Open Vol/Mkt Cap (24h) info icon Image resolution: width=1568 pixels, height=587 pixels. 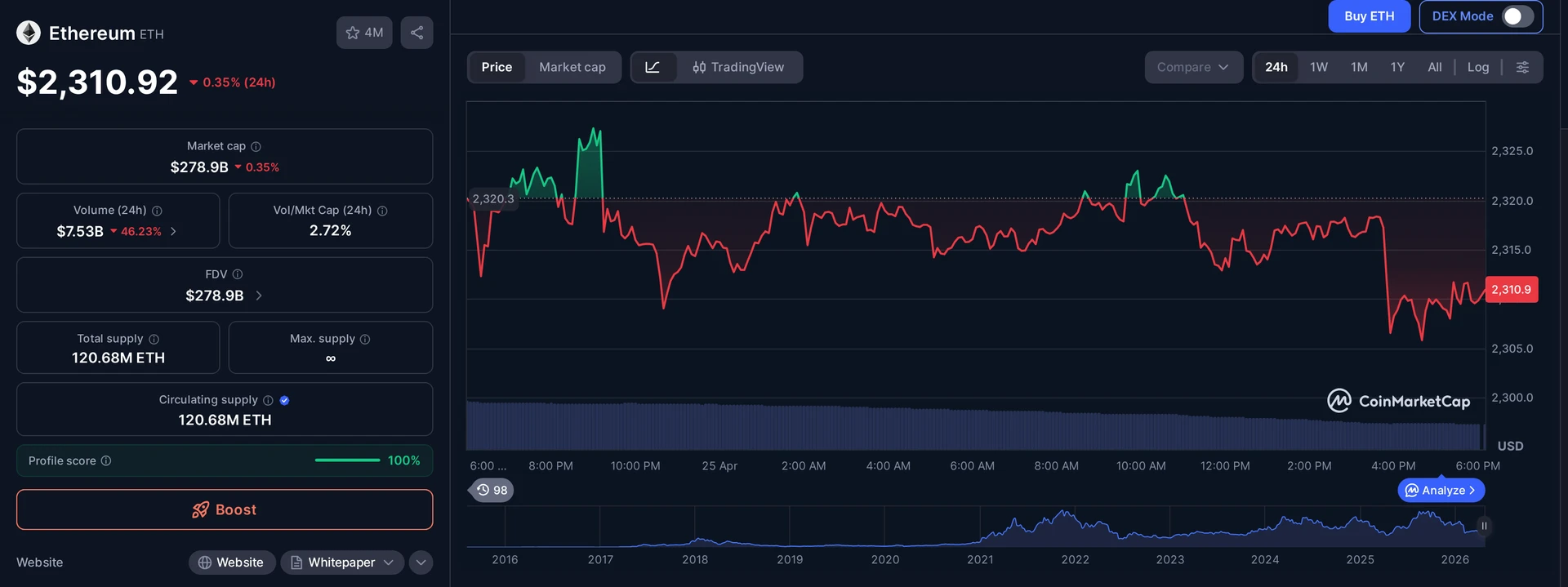point(382,211)
